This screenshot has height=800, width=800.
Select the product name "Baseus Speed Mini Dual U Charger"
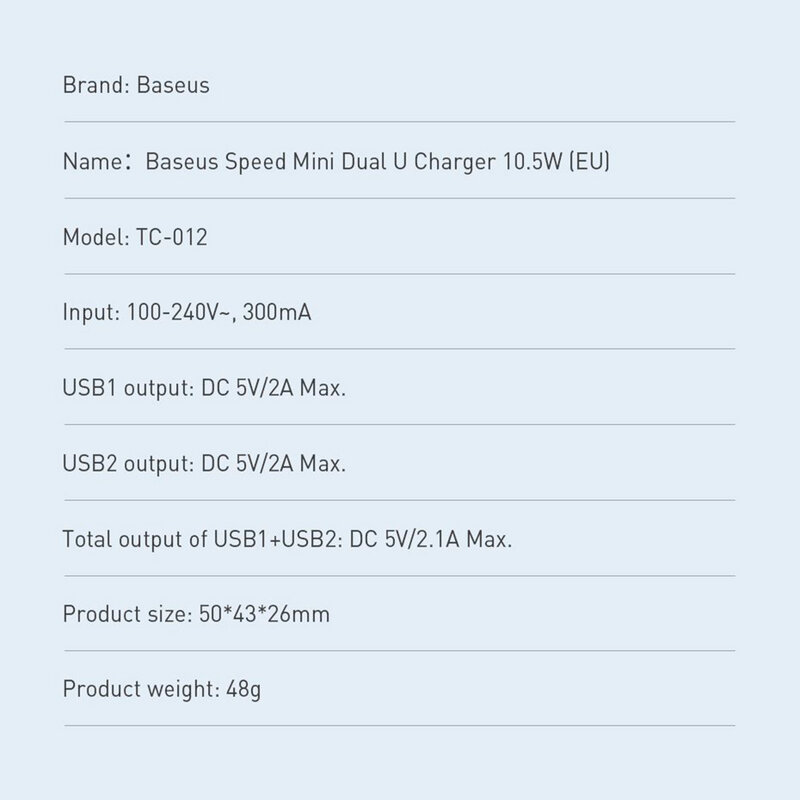[x=317, y=161]
